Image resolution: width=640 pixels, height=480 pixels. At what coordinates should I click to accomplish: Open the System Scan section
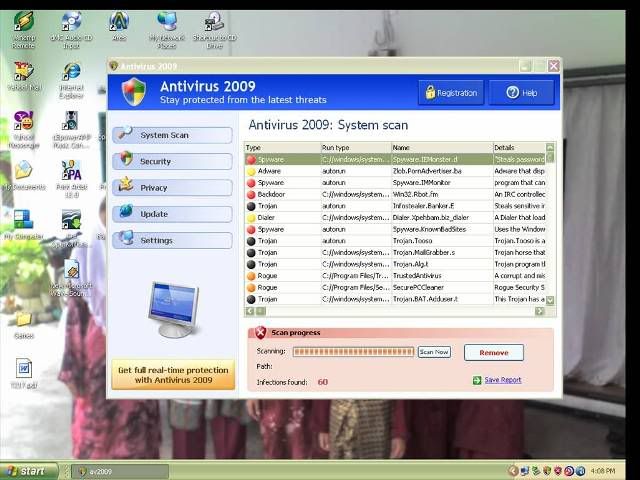(x=172, y=135)
